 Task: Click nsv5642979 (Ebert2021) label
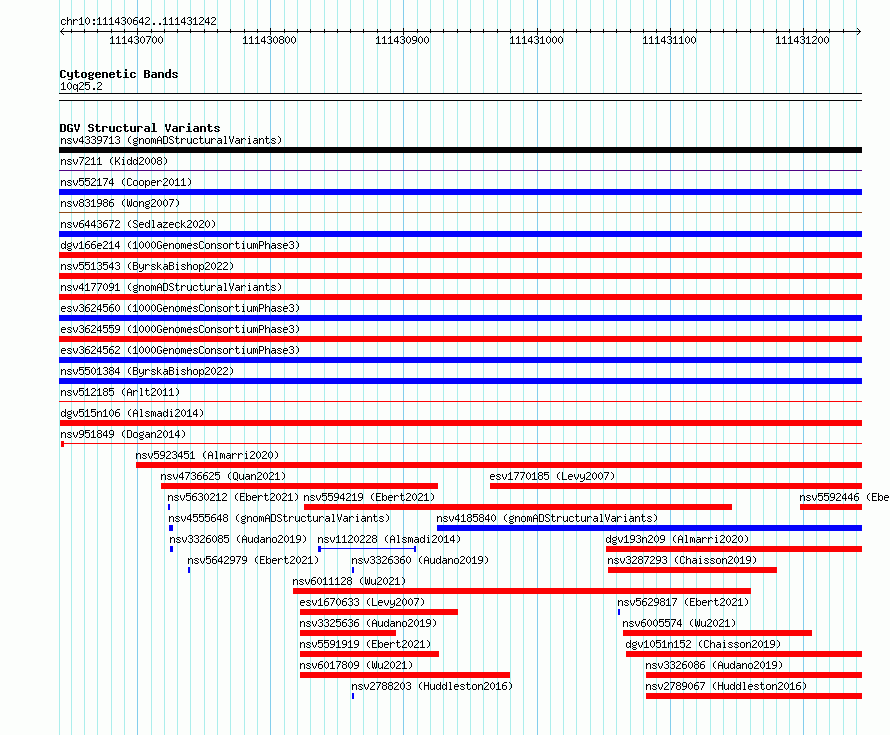tap(253, 560)
